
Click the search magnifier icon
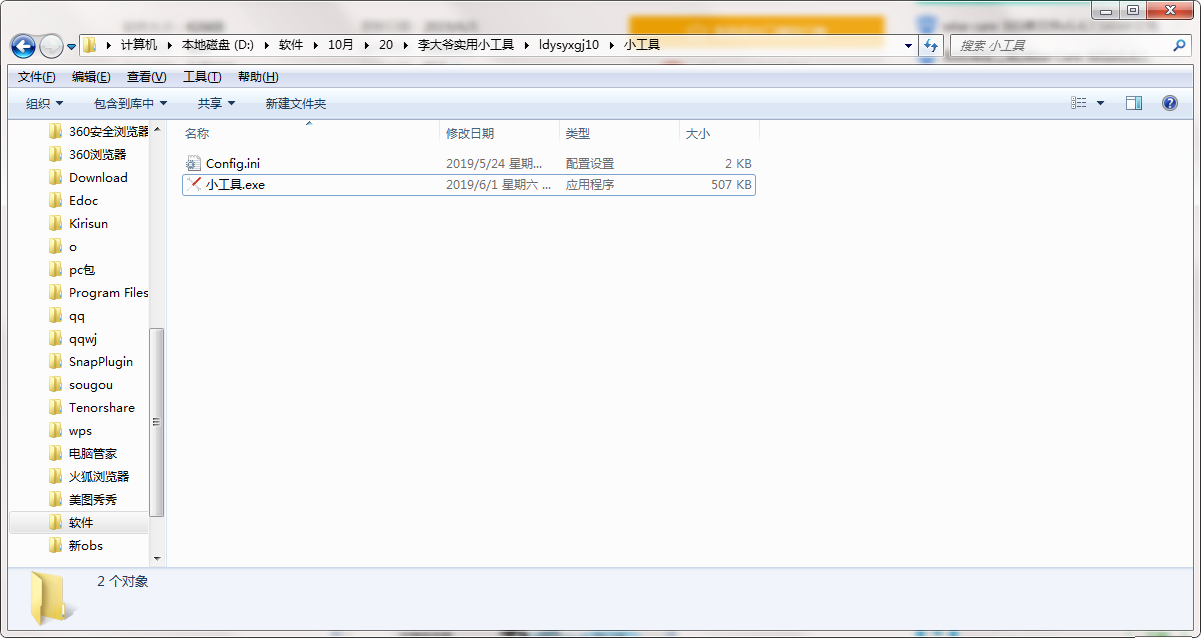coord(1179,46)
